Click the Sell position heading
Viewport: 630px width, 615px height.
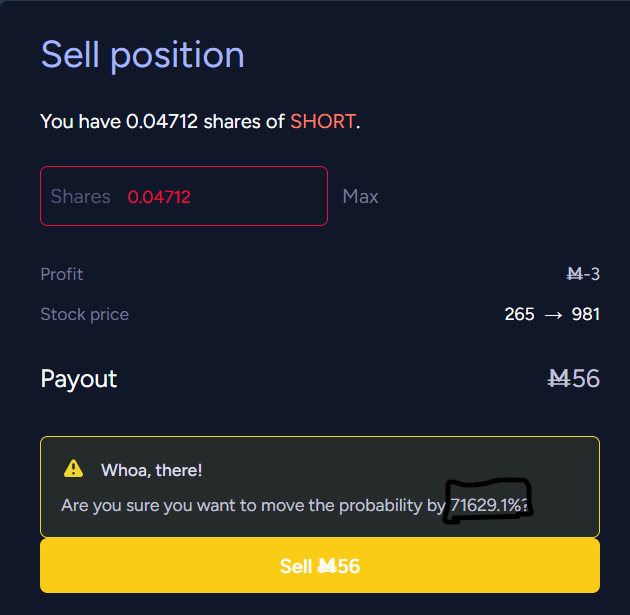pyautogui.click(x=142, y=54)
